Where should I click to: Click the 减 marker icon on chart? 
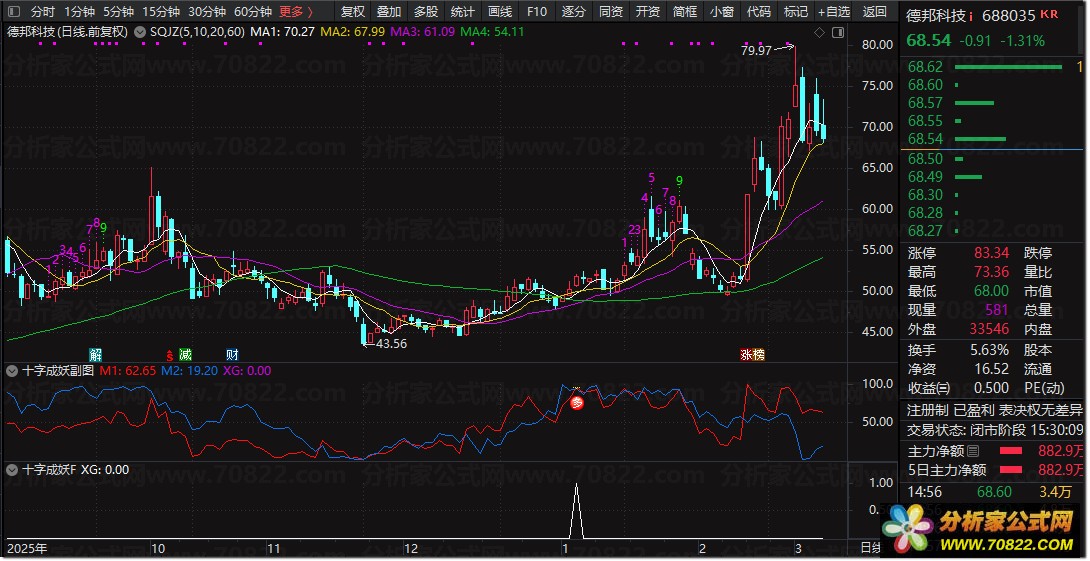[185, 354]
